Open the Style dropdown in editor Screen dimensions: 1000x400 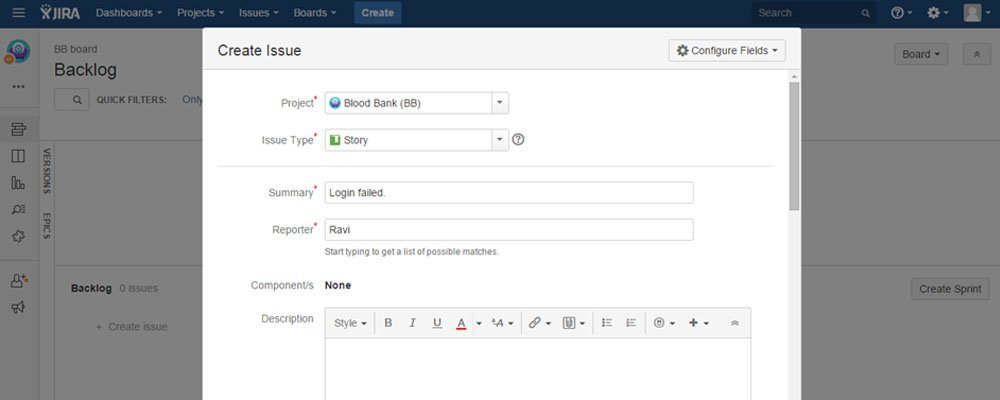coord(349,323)
